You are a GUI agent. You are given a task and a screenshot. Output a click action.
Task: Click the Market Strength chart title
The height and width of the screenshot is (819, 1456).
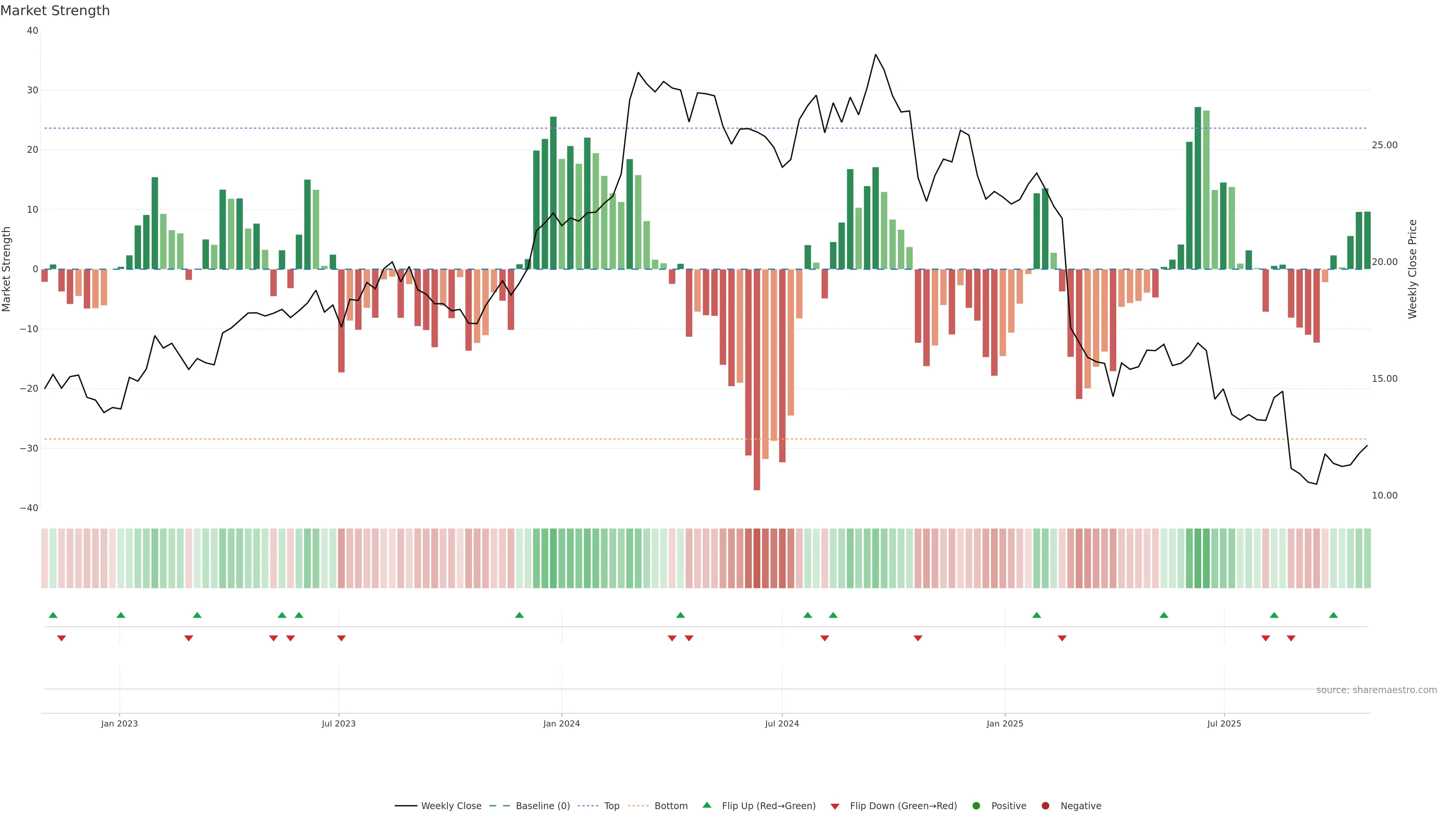(x=55, y=11)
